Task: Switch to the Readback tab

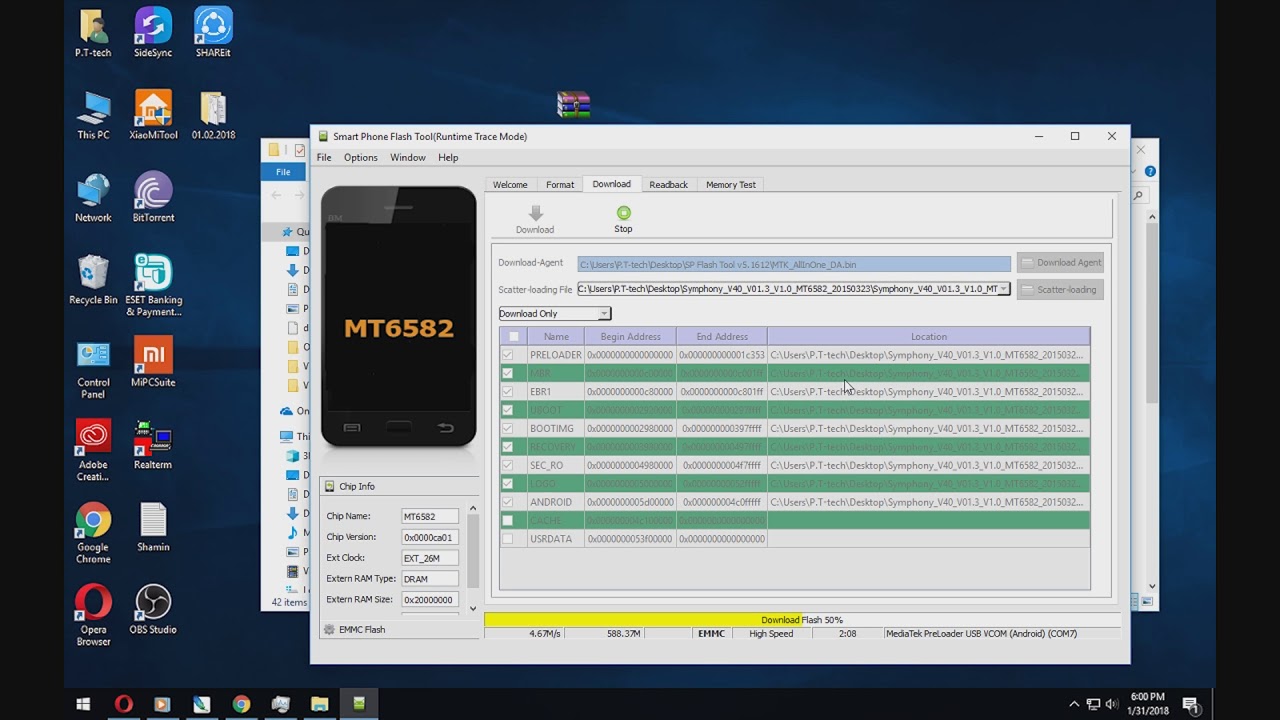Action: pyautogui.click(x=668, y=185)
